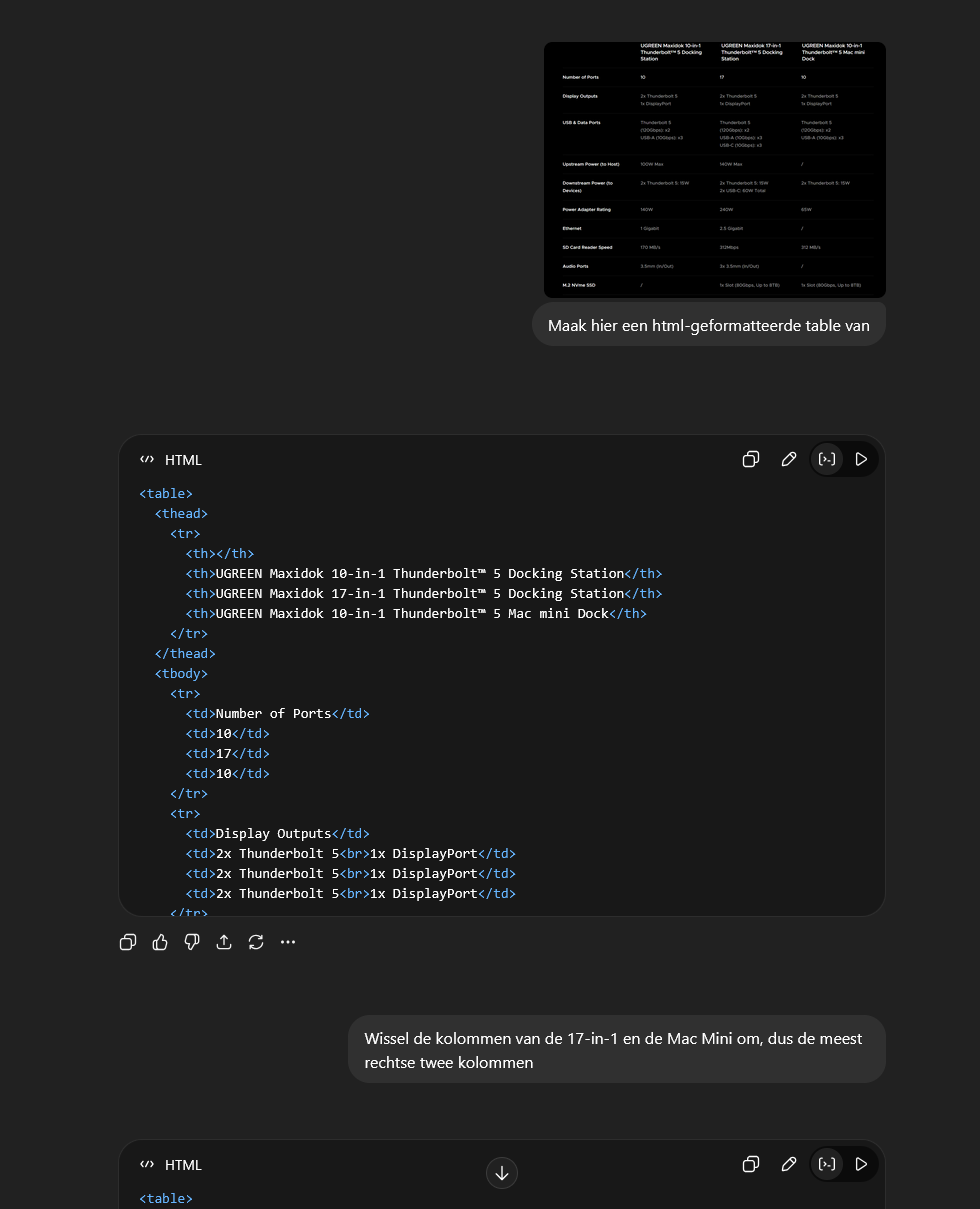Screen dimensions: 980x1209
Task: Edit the first HTML code block with pencil icon
Action: click(x=789, y=459)
